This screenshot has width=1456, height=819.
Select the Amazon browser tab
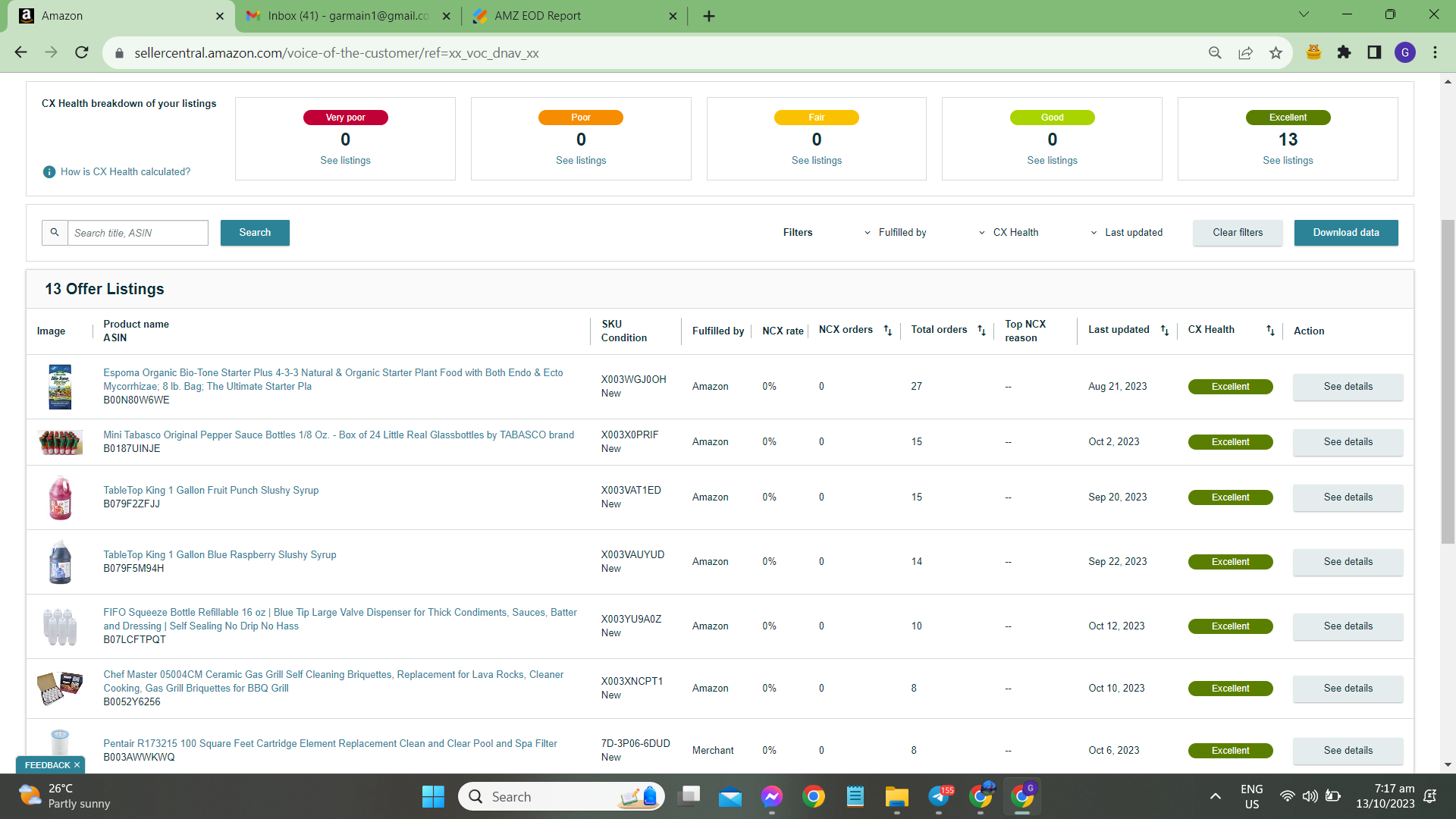coord(121,16)
